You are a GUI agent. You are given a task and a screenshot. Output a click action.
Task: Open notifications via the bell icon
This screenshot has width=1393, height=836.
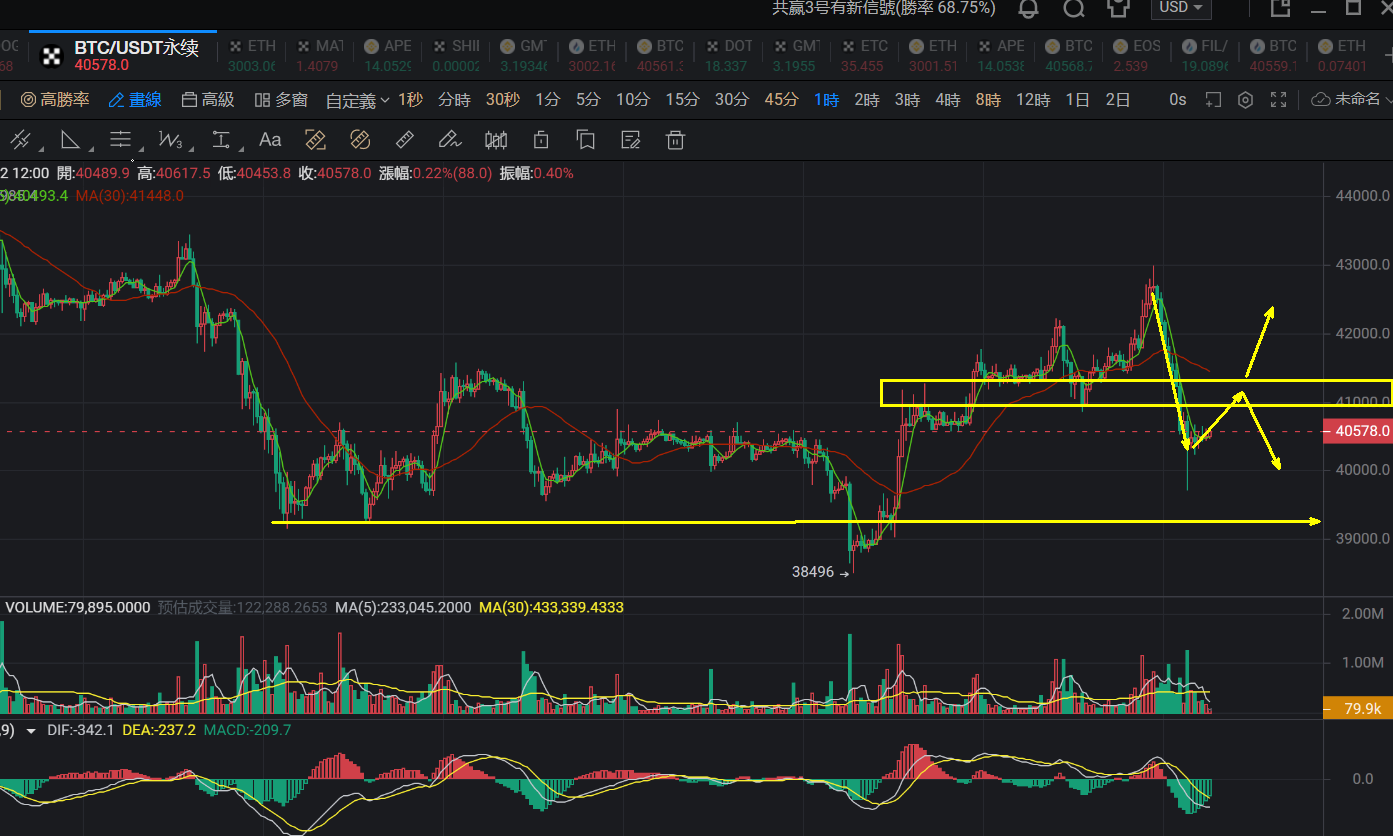pos(1028,8)
